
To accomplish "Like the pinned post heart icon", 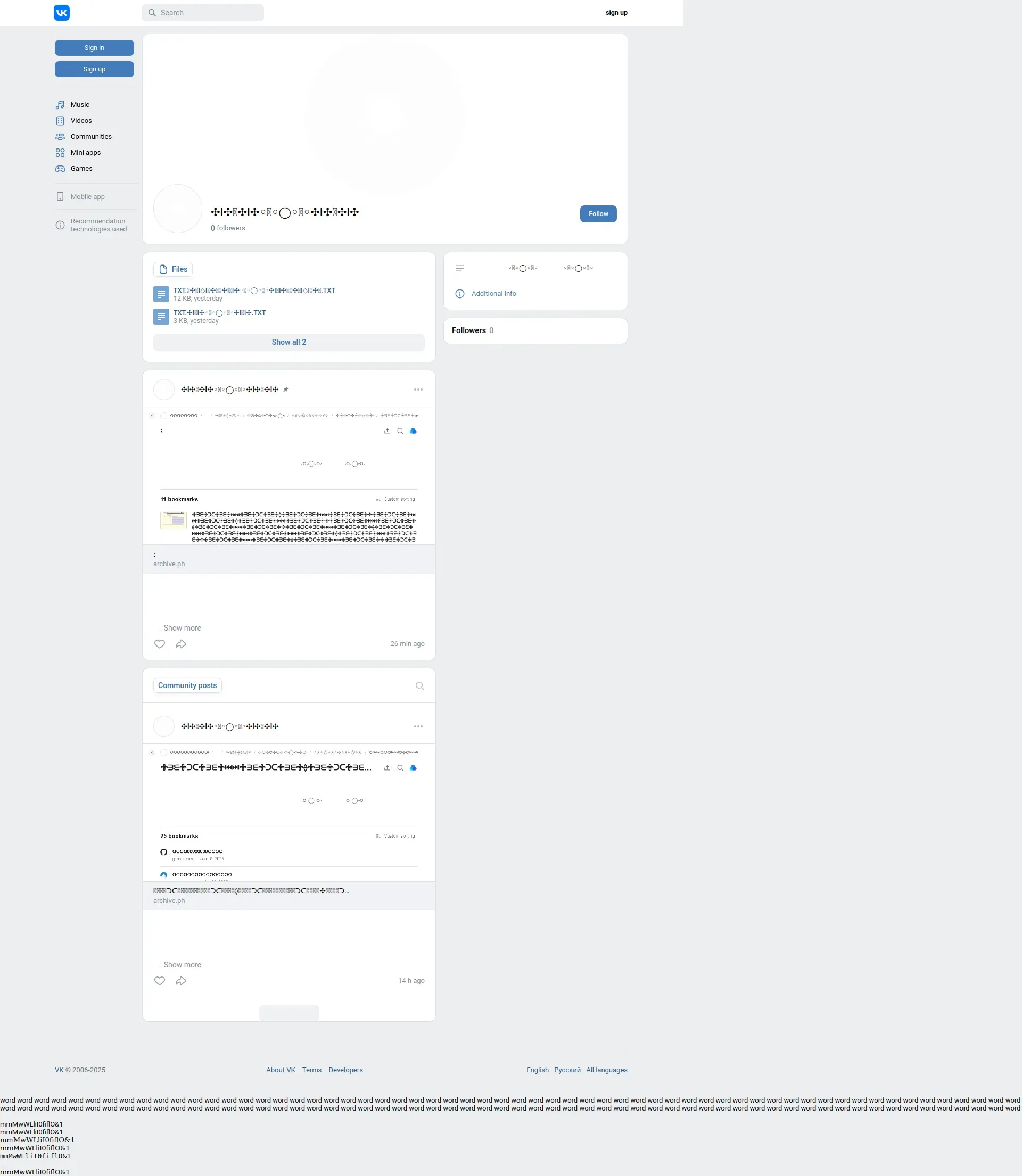I will (x=160, y=644).
